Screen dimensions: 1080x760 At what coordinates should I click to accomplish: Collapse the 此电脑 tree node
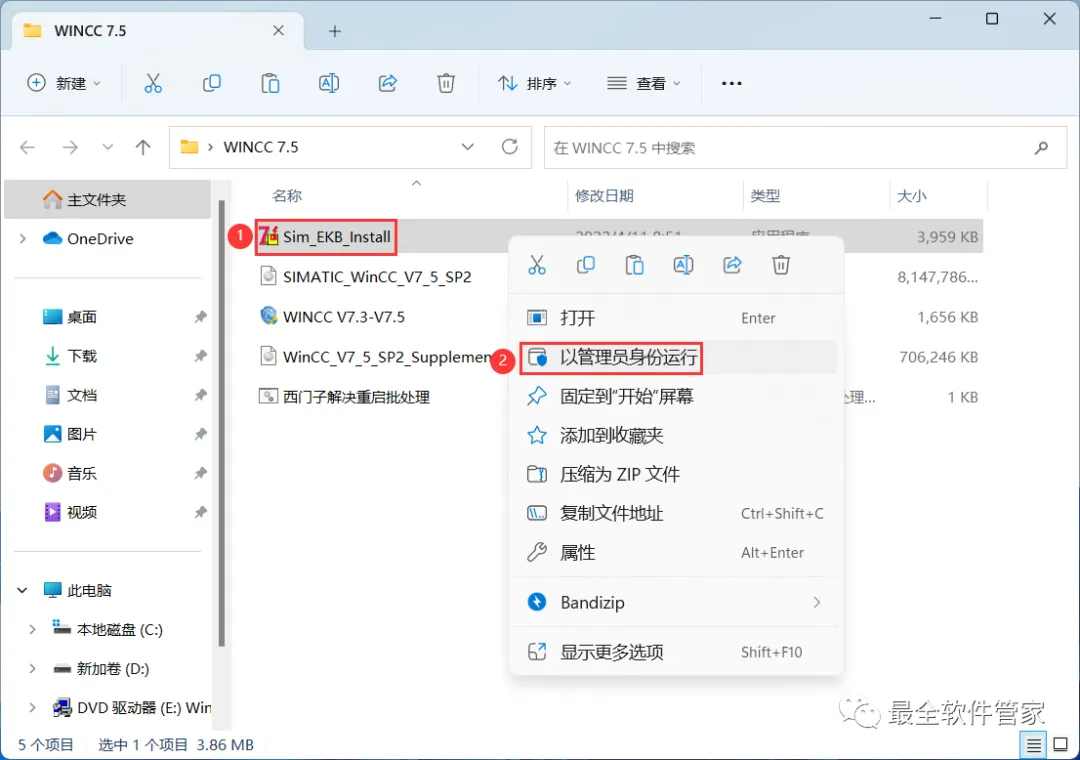pos(23,590)
